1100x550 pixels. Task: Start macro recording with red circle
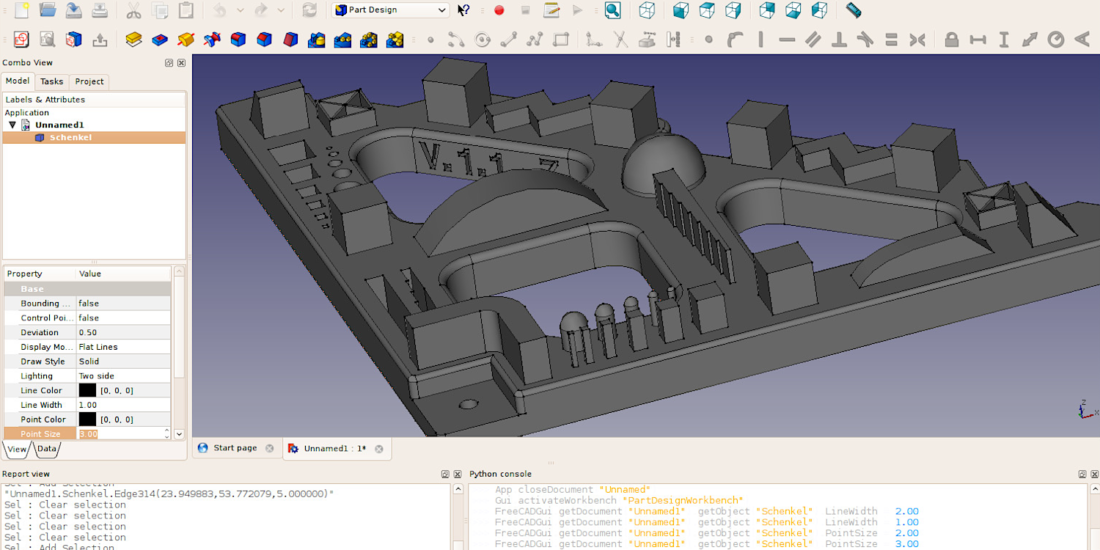[499, 10]
